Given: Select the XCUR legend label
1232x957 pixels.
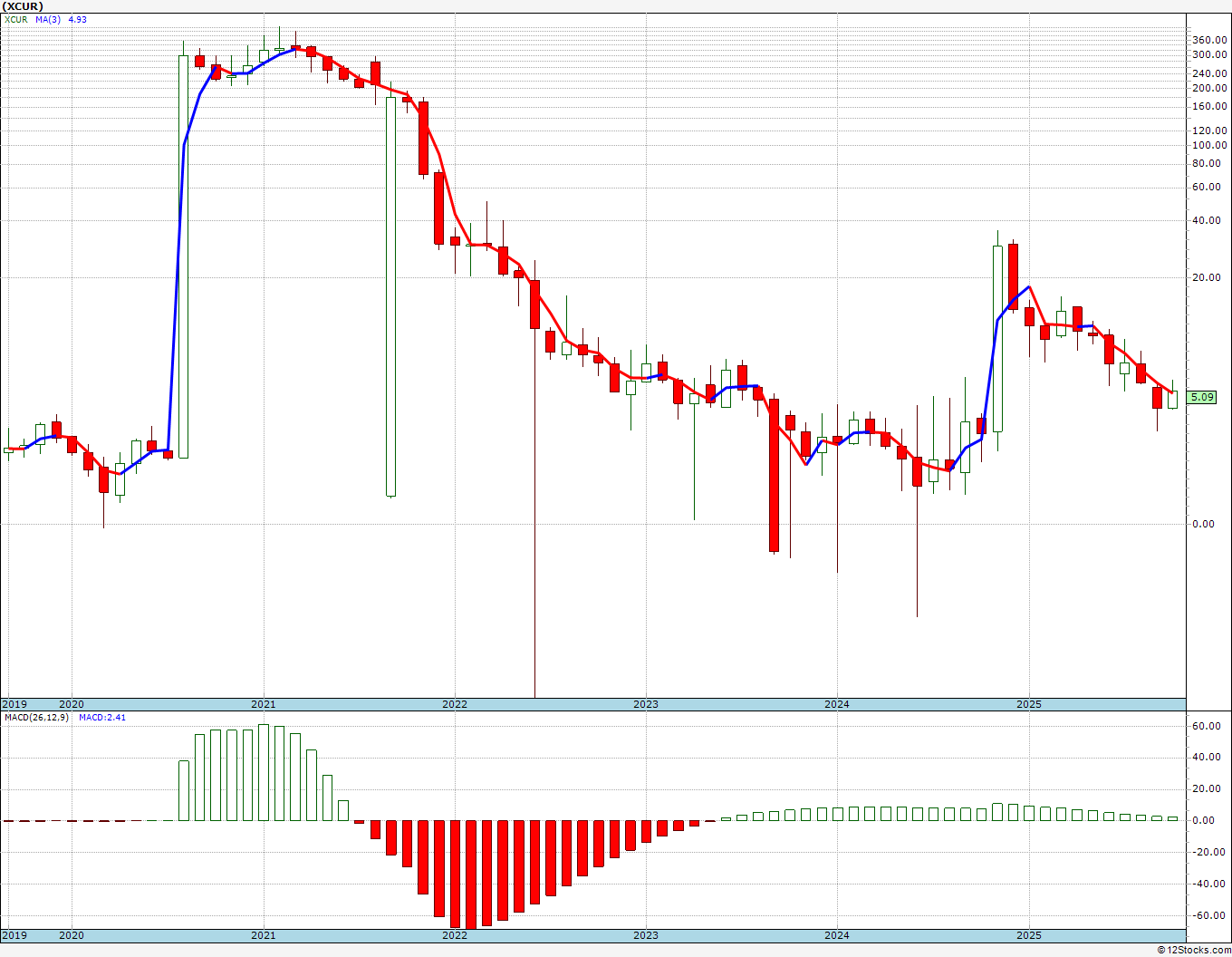Looking at the screenshot, I should 16,19.
